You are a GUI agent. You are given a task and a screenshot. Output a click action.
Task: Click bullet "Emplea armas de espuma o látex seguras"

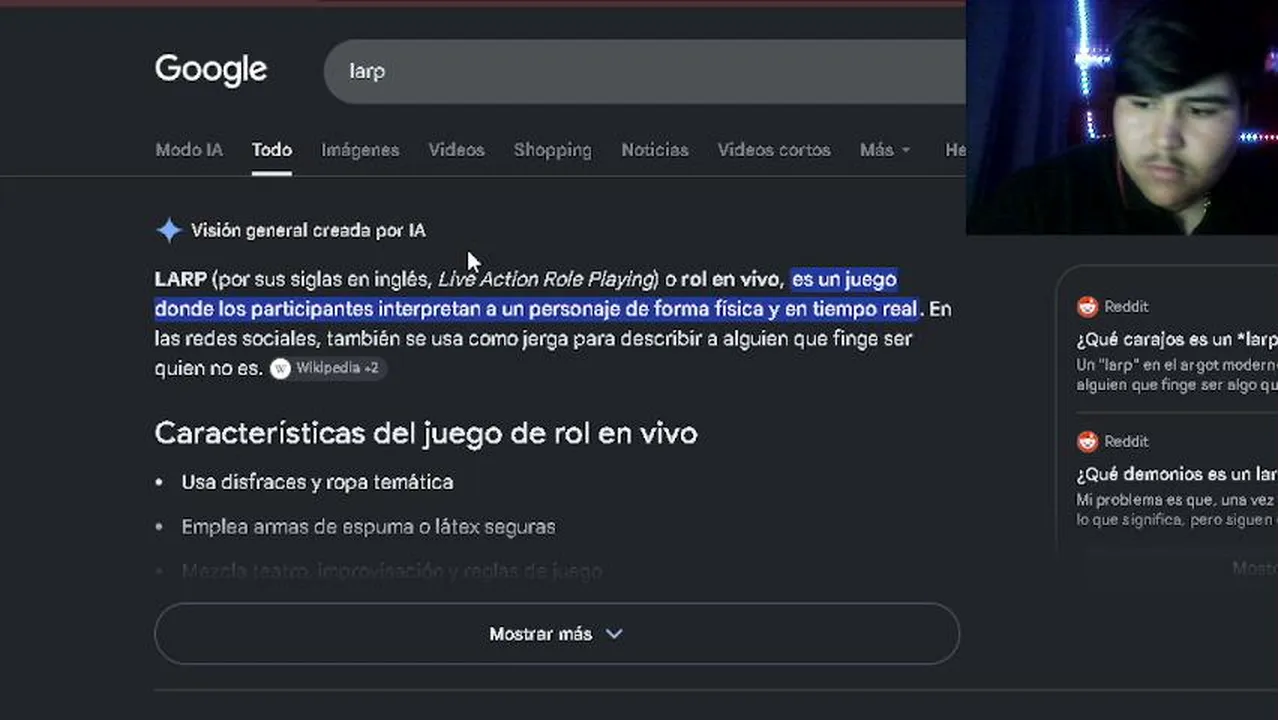[x=368, y=526]
